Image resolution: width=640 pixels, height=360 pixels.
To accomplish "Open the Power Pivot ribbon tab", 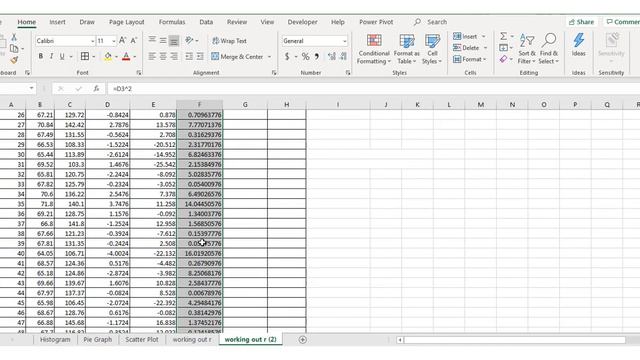I will [x=376, y=22].
